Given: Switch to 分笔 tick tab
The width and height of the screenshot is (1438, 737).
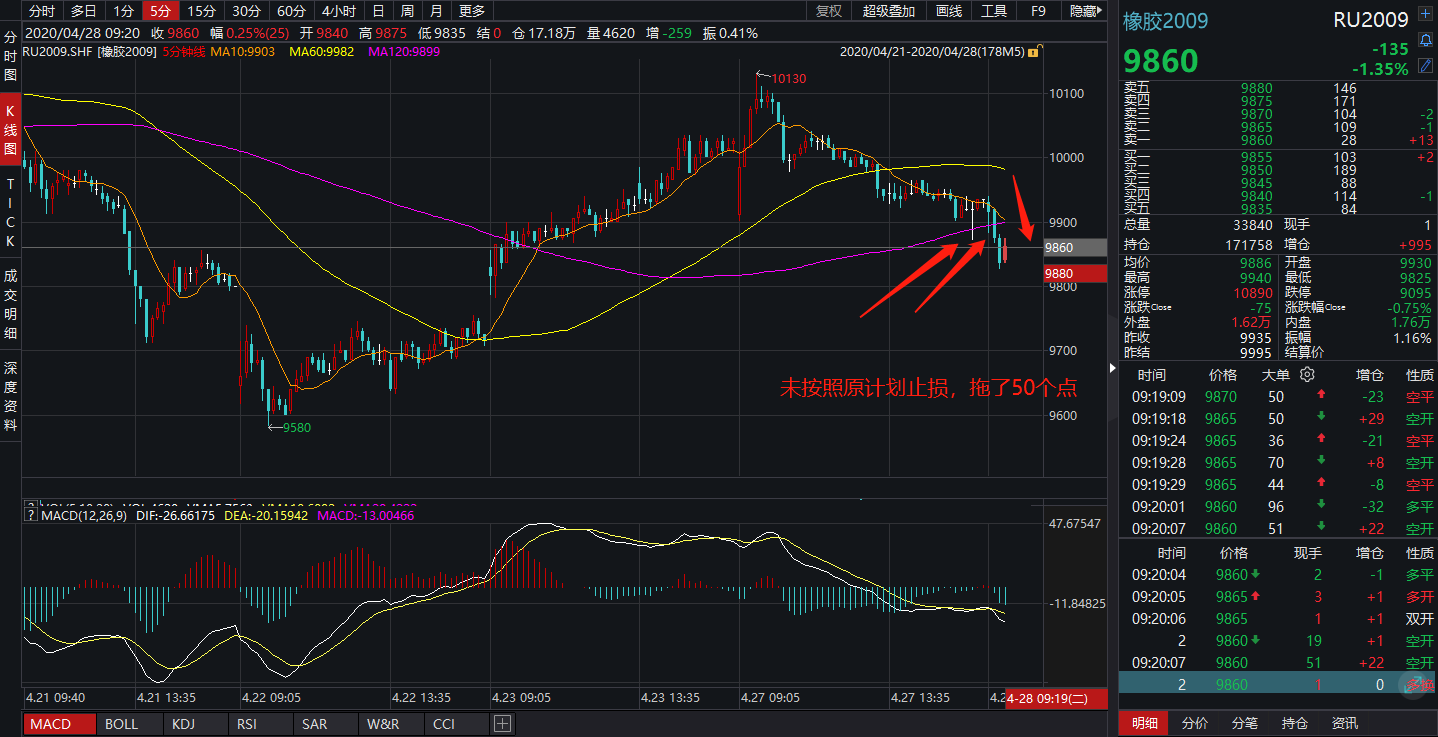Looking at the screenshot, I should pos(1245,723).
